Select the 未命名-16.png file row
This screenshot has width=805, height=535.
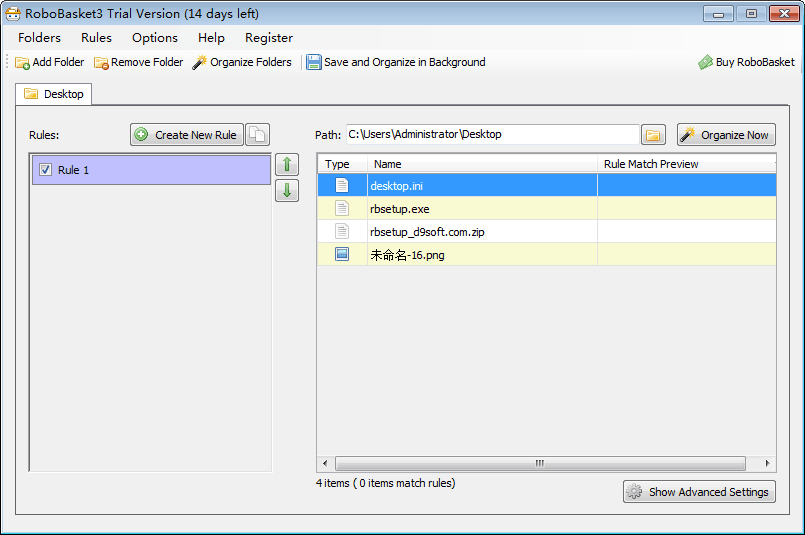[547, 255]
